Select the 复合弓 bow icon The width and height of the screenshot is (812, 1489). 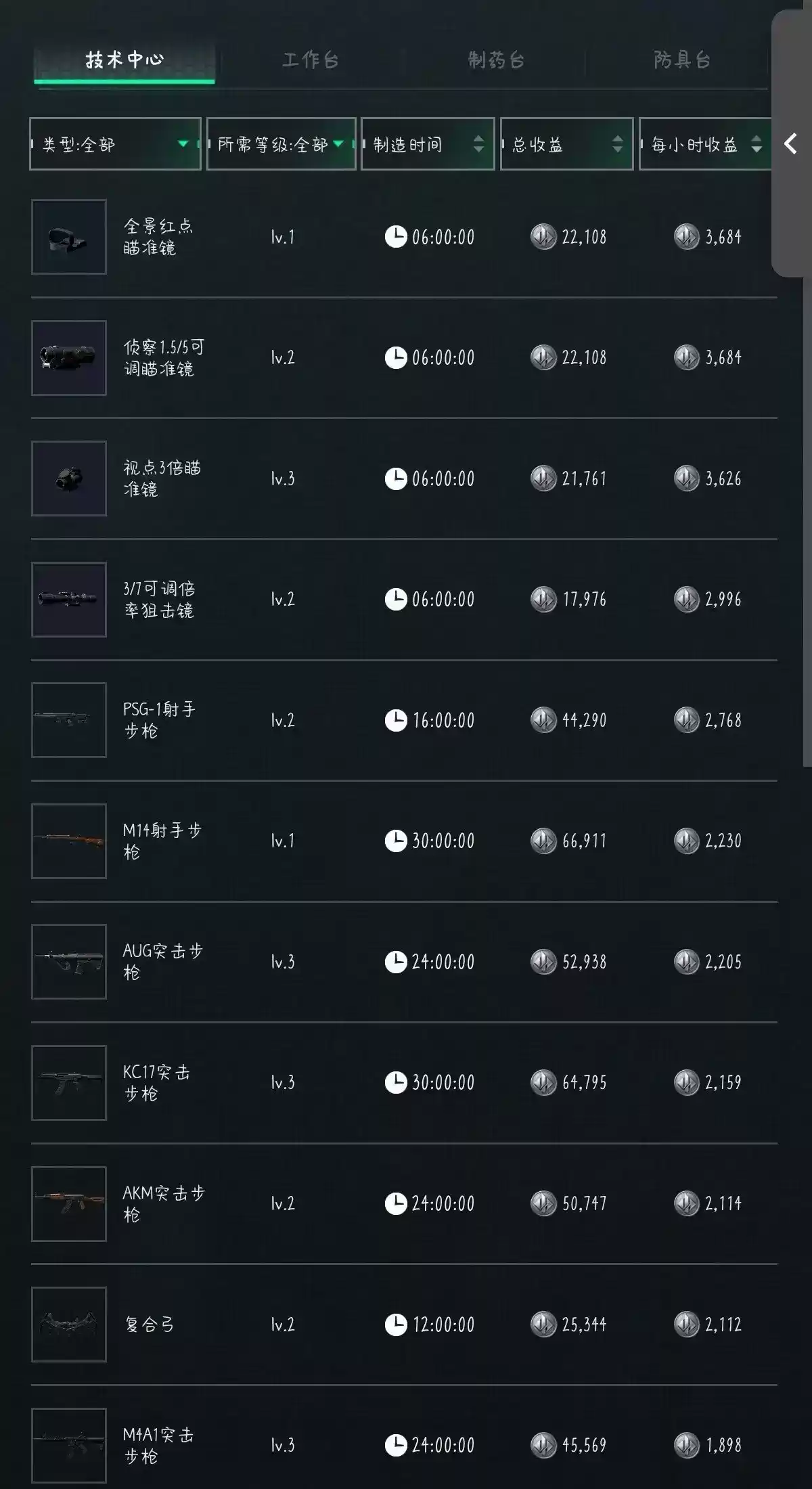pos(69,1324)
